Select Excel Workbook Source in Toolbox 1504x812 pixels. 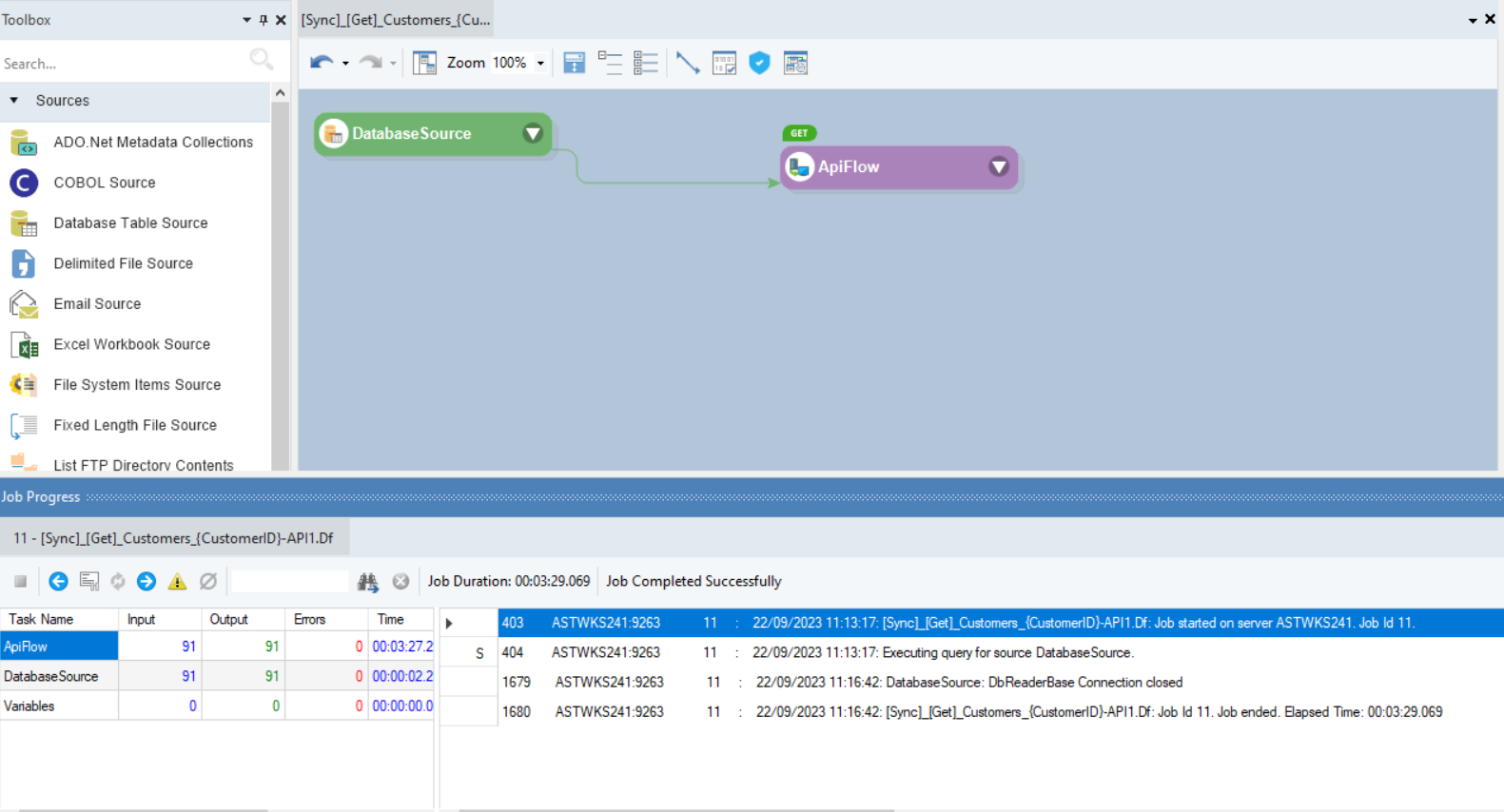pyautogui.click(x=131, y=344)
